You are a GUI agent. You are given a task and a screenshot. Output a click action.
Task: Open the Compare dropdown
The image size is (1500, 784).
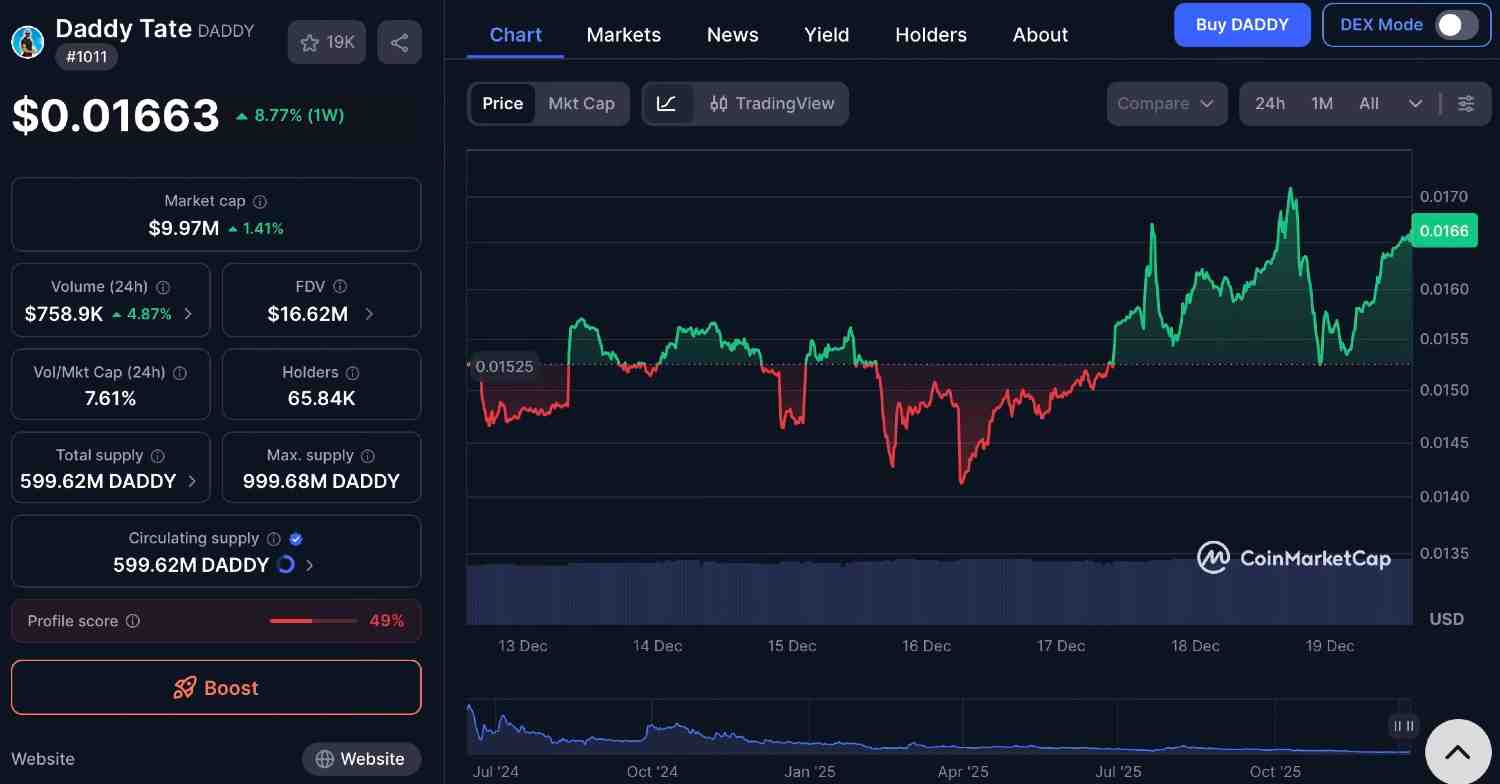(1166, 103)
